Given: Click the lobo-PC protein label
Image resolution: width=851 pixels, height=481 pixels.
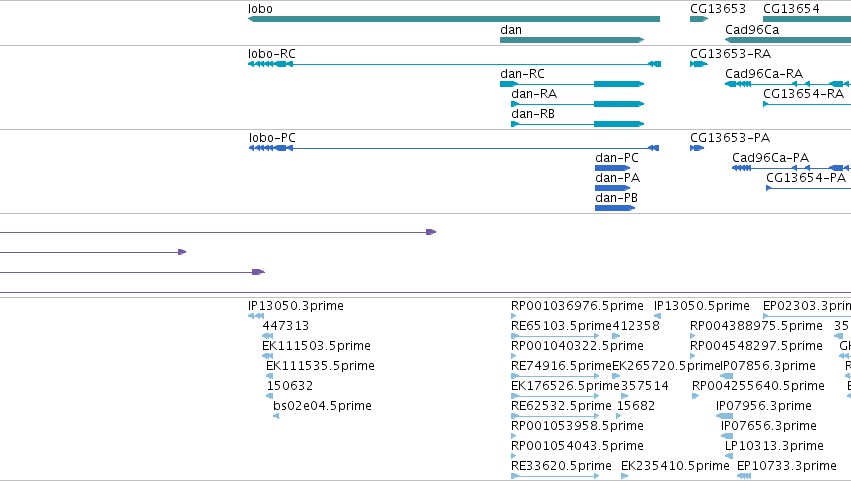Looking at the screenshot, I should pos(272,138).
